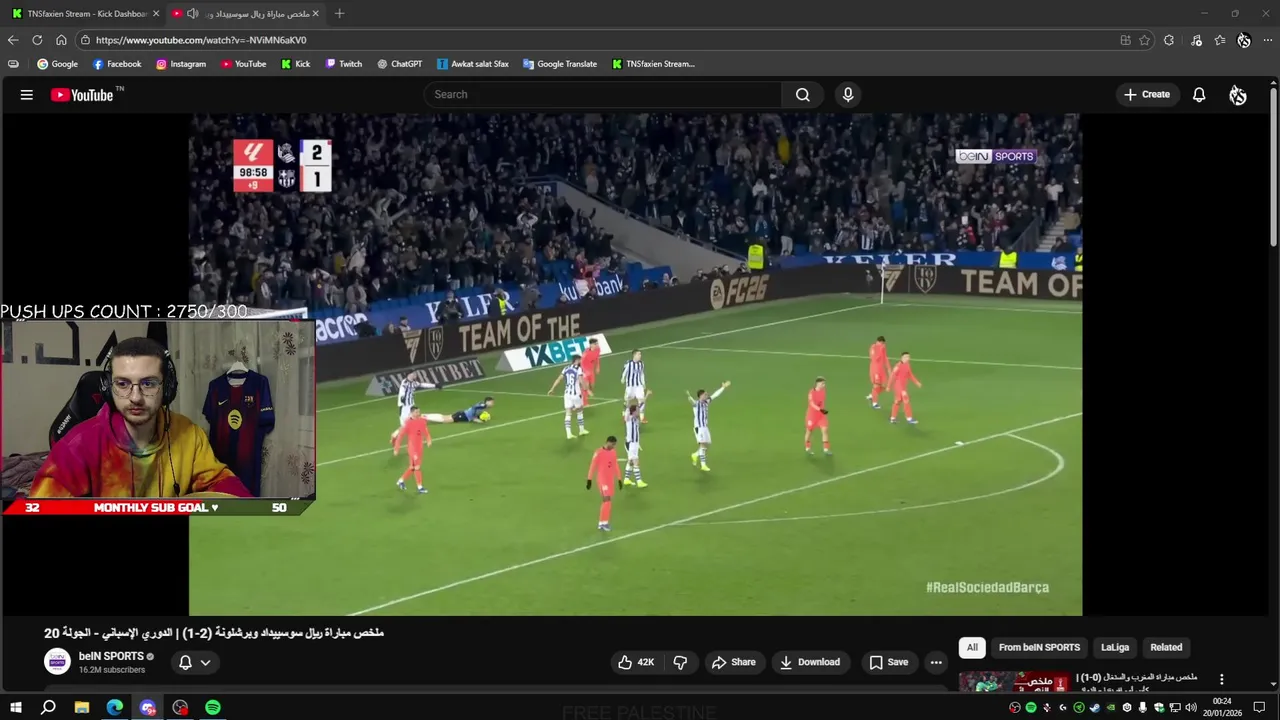1280x720 pixels.
Task: Select the All filter chip
Action: [972, 647]
